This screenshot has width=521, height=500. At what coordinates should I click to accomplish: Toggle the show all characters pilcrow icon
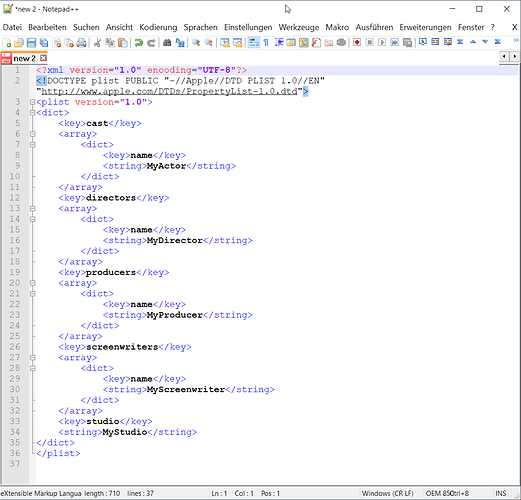tap(266, 43)
